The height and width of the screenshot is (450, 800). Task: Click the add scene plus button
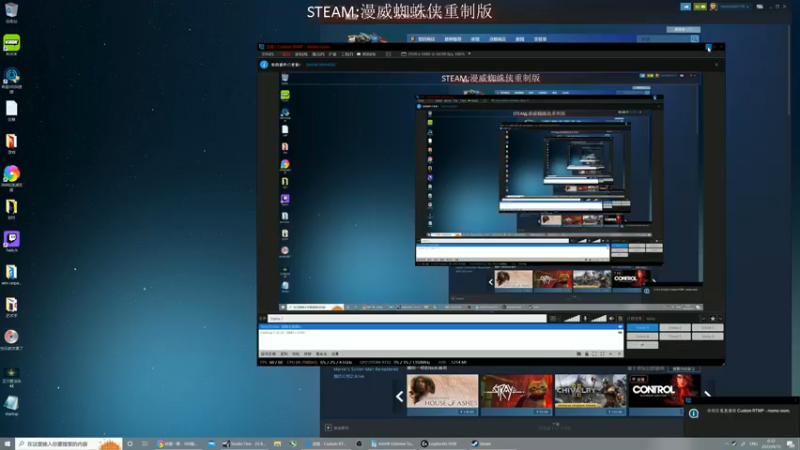coord(642,345)
